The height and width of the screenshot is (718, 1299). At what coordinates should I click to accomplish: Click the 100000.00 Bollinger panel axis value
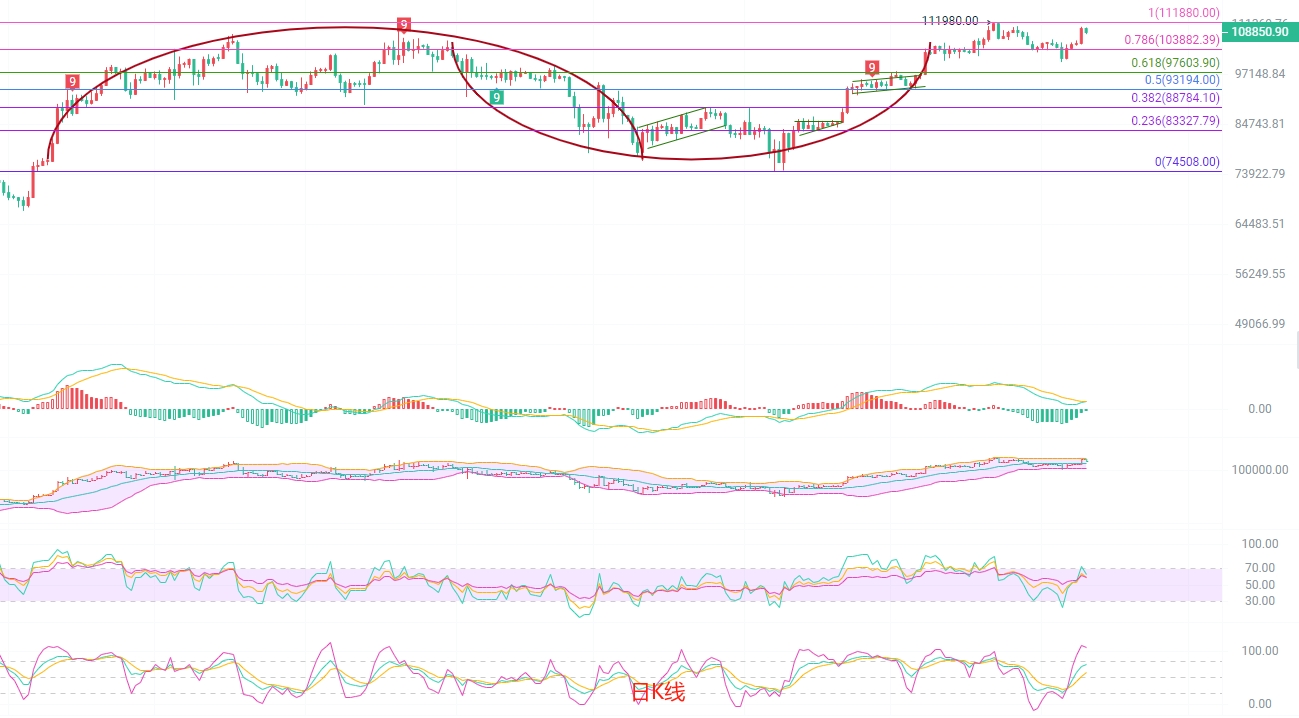tap(1258, 469)
